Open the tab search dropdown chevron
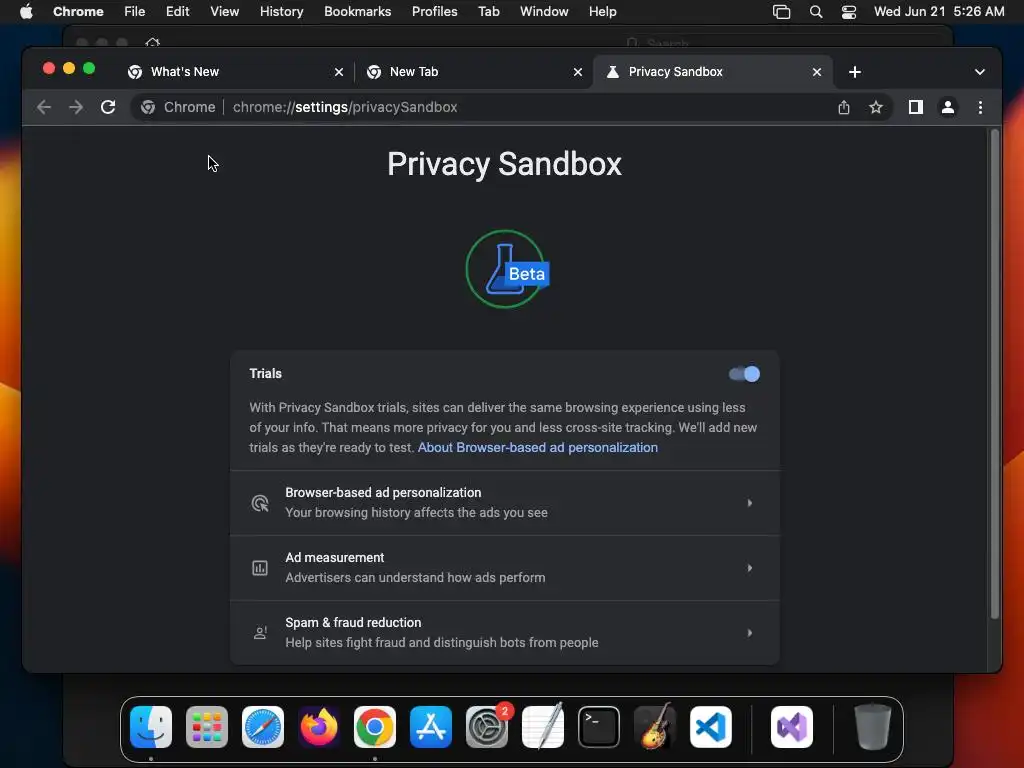 click(980, 72)
